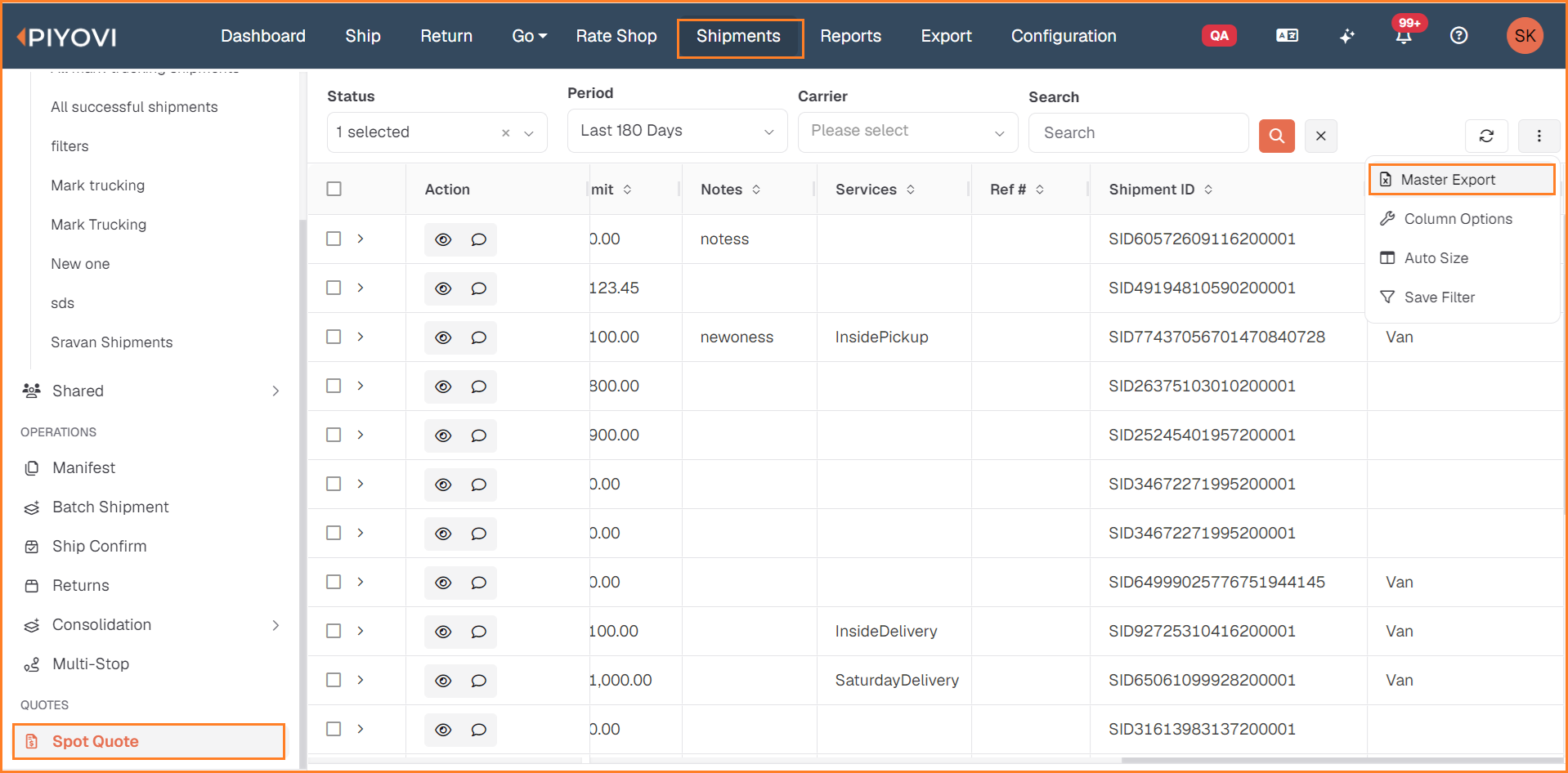Viewport: 1568px width, 773px height.
Task: Open the notifications bell icon
Action: pyautogui.click(x=1404, y=36)
